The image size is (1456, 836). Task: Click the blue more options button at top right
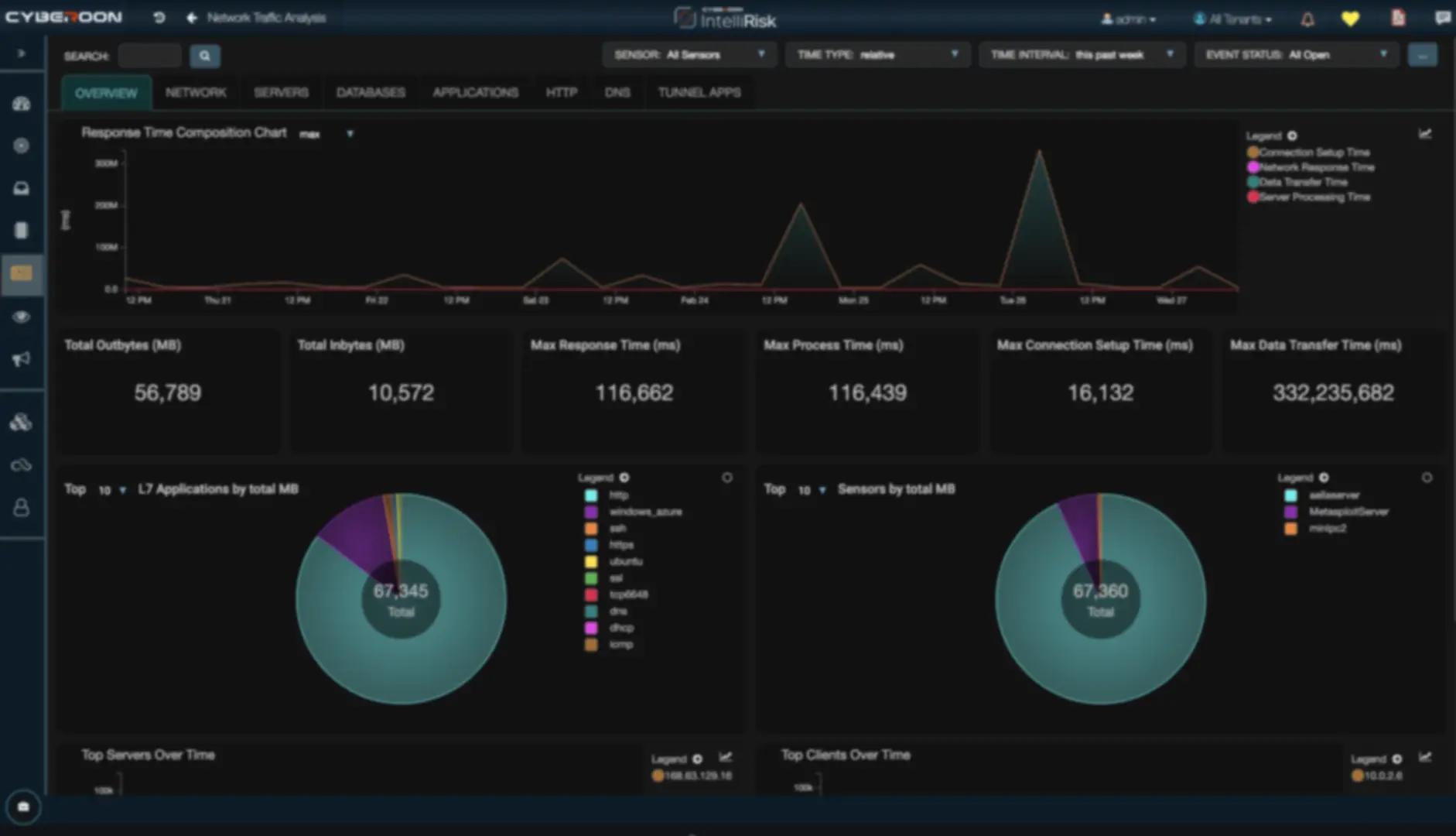coord(1423,55)
